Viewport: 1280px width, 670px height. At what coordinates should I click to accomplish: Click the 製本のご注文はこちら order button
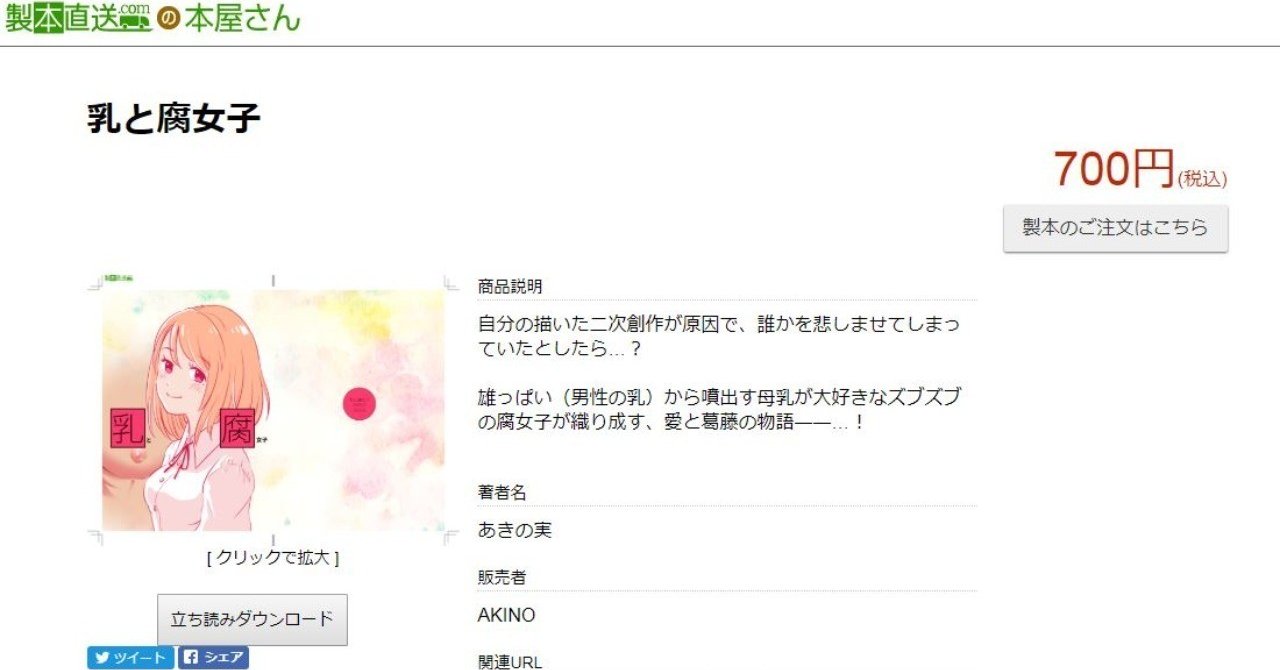tap(1115, 228)
